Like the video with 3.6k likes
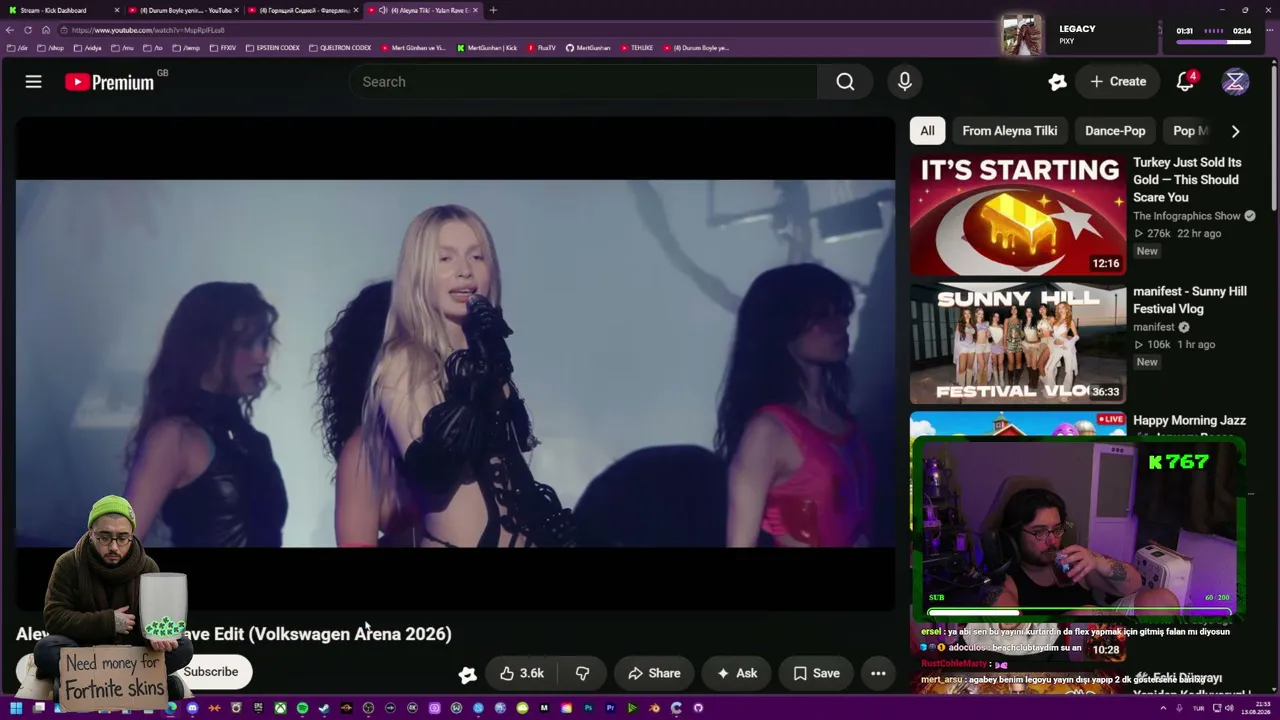This screenshot has height=720, width=1280. (x=522, y=673)
